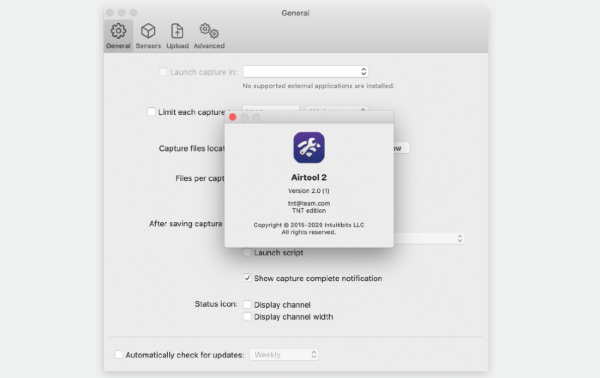
Task: Click the TNT edition text
Action: pos(309,211)
